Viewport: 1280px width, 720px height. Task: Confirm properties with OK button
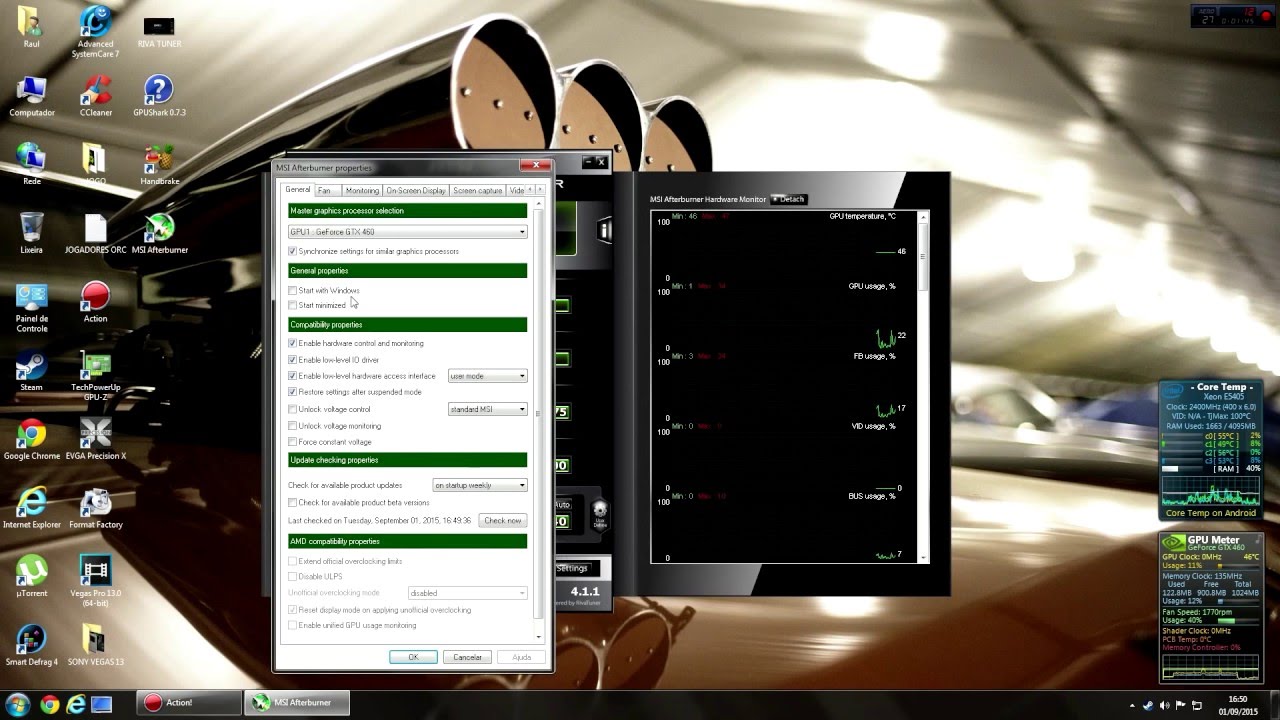point(413,657)
